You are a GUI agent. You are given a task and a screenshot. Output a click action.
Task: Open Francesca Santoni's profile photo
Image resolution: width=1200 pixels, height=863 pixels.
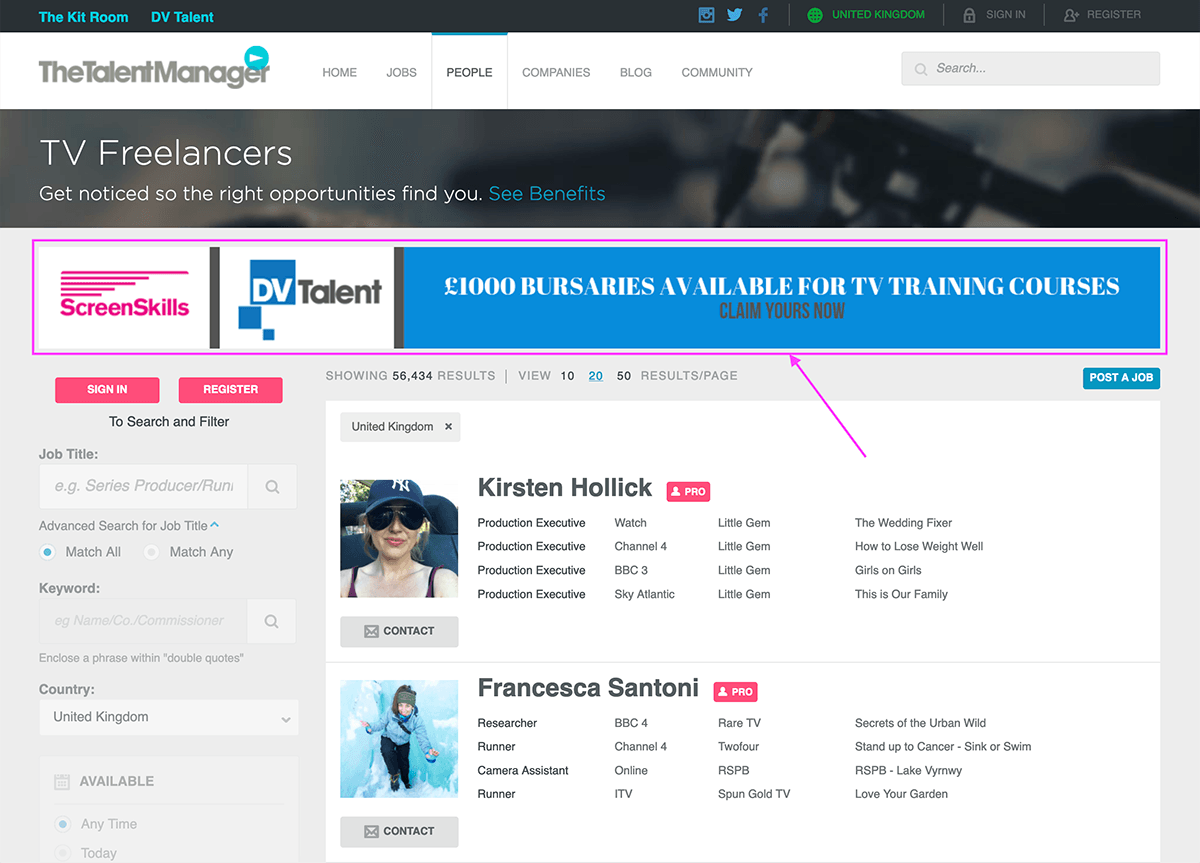399,739
